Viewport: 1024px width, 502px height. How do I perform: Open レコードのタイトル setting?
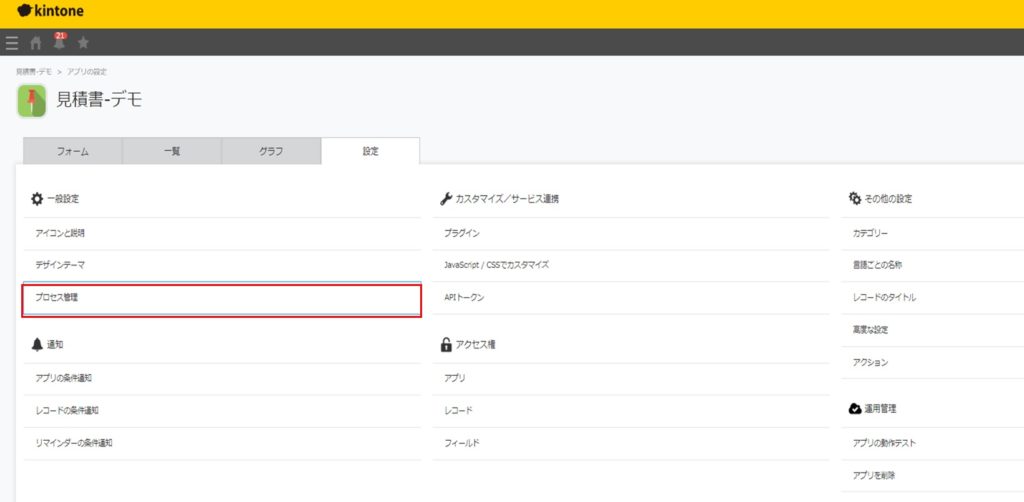click(x=933, y=298)
